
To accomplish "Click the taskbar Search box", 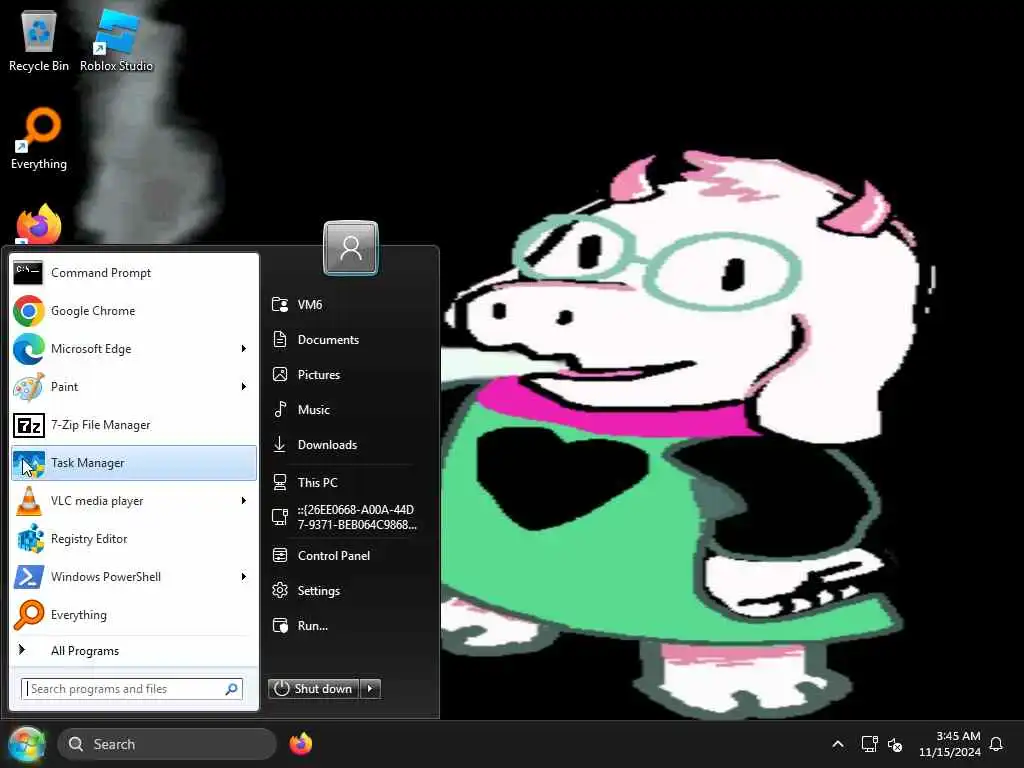I will click(x=167, y=744).
